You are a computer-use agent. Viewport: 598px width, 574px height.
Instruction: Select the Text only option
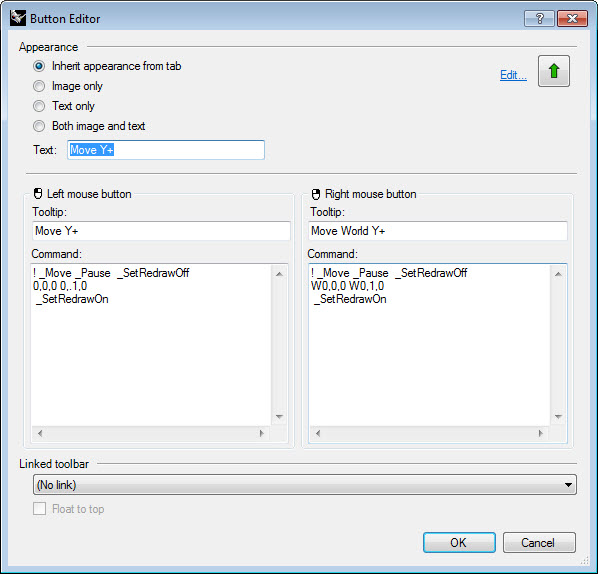[39, 106]
